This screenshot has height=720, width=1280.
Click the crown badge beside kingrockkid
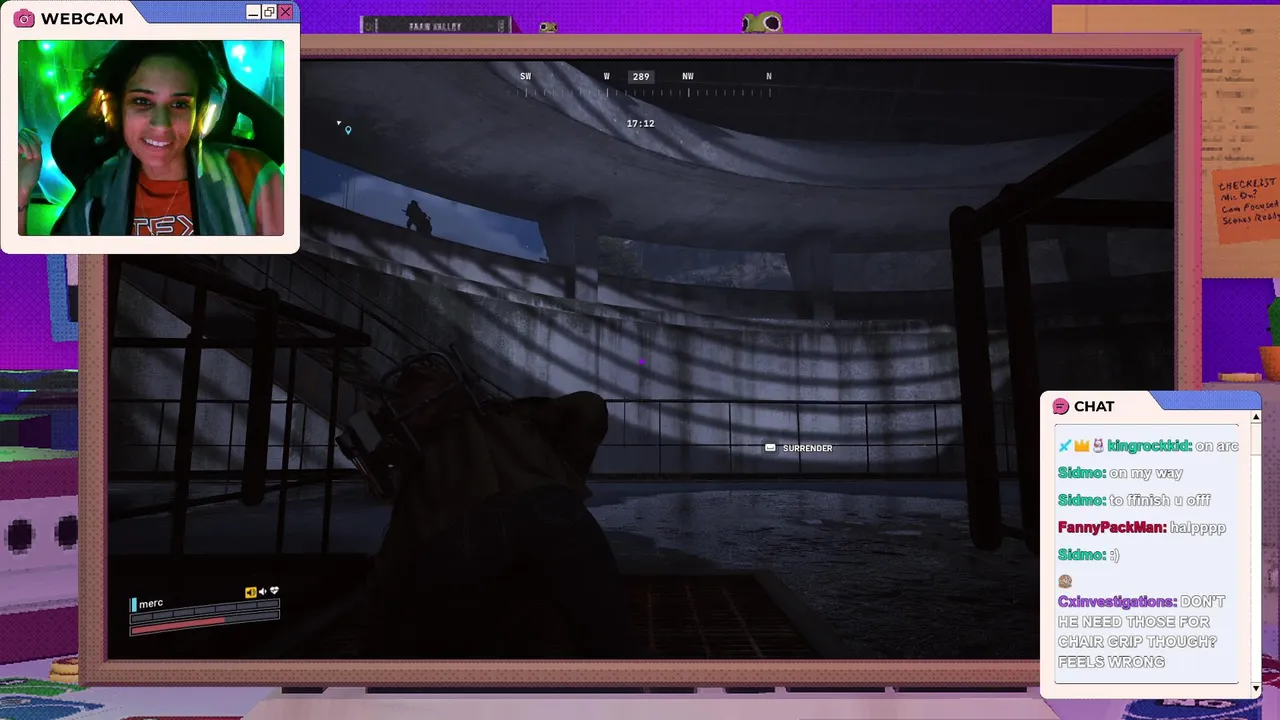tap(1081, 446)
